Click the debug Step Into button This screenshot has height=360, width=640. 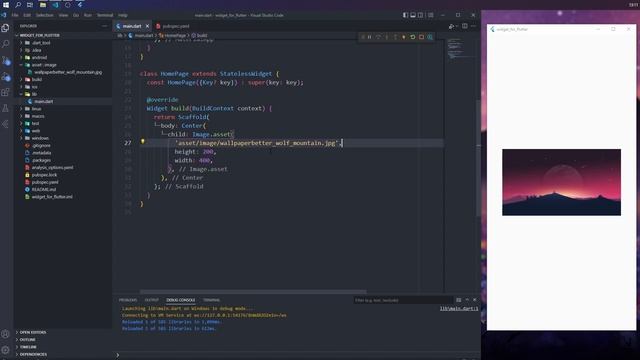[x=387, y=37]
